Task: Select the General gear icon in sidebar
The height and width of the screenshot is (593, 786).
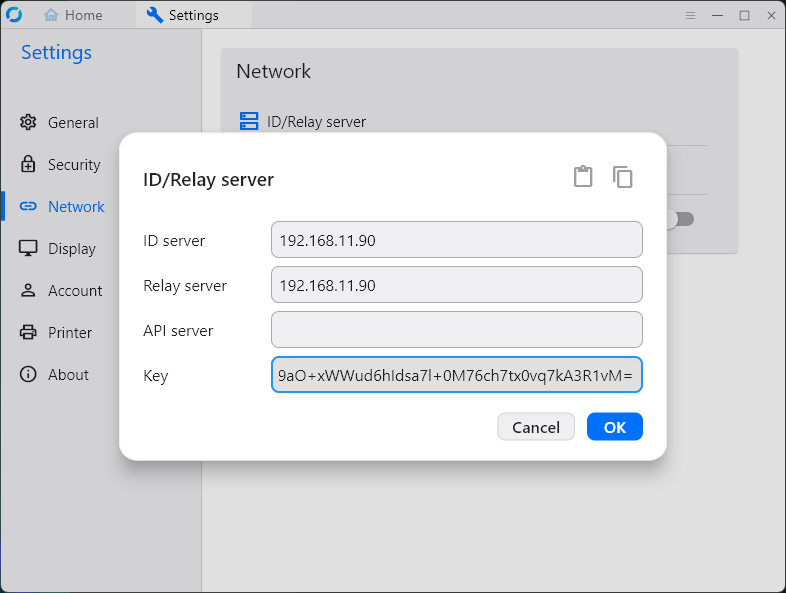Action: [x=28, y=123]
